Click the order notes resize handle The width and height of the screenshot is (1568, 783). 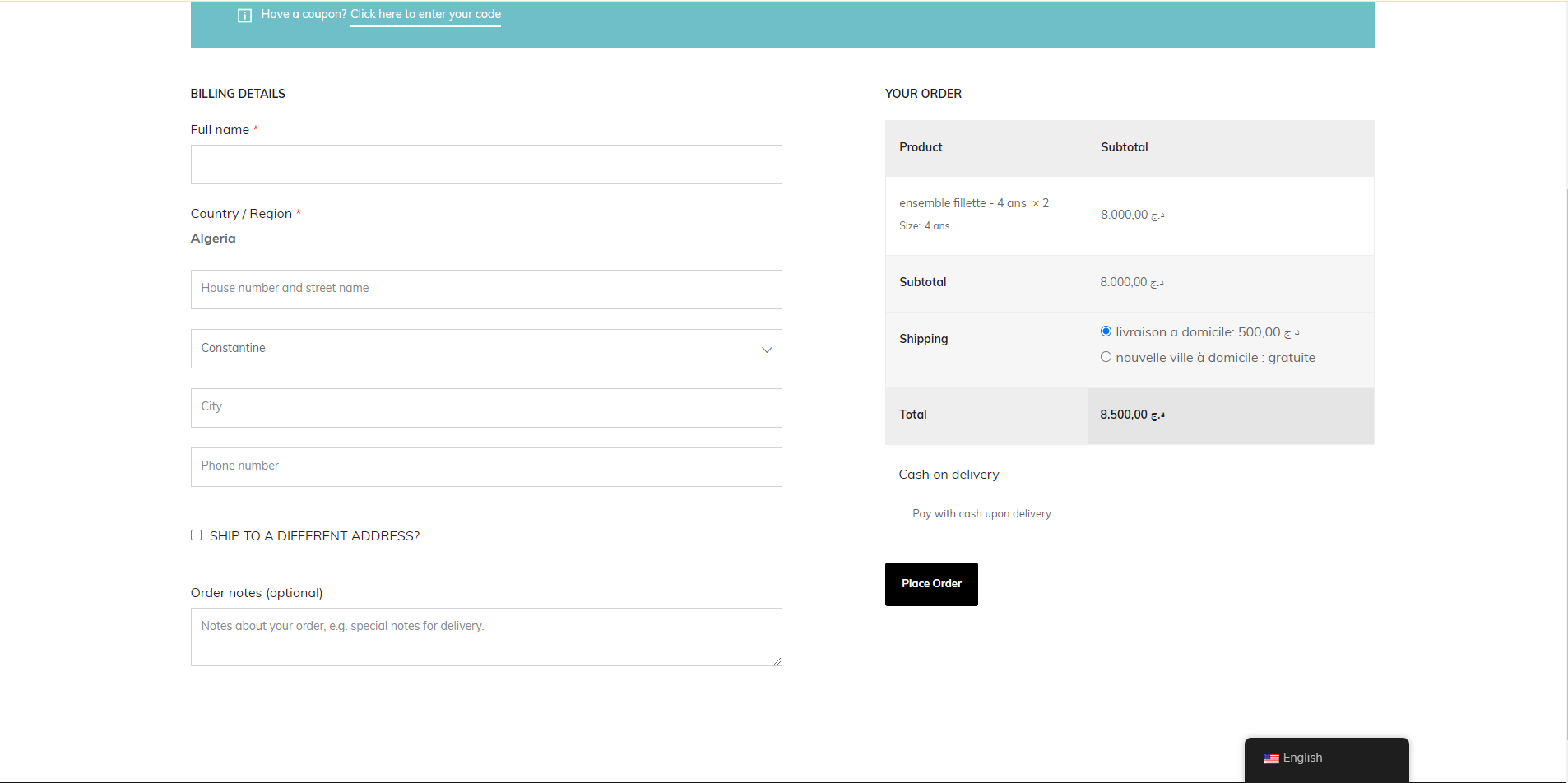click(x=777, y=660)
